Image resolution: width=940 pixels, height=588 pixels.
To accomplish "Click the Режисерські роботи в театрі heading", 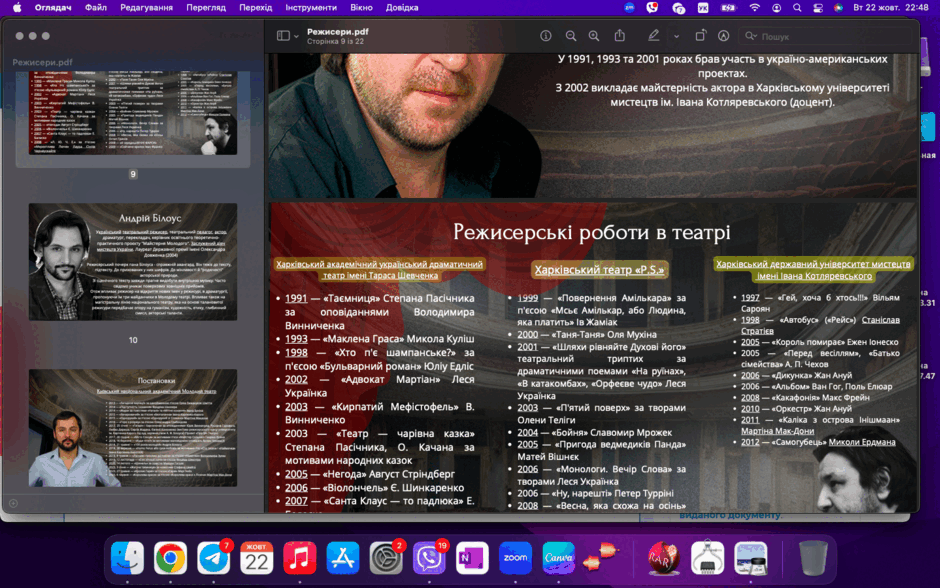I will tap(592, 231).
